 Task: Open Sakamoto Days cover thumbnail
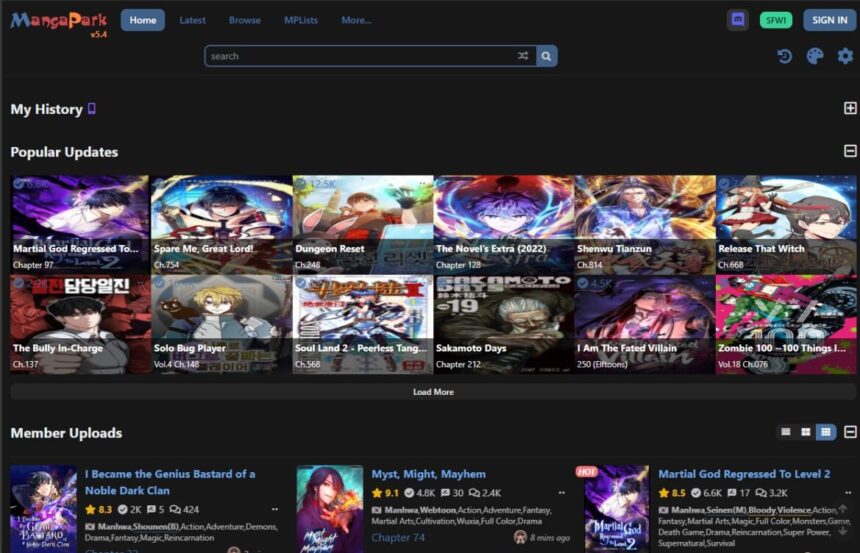point(503,324)
